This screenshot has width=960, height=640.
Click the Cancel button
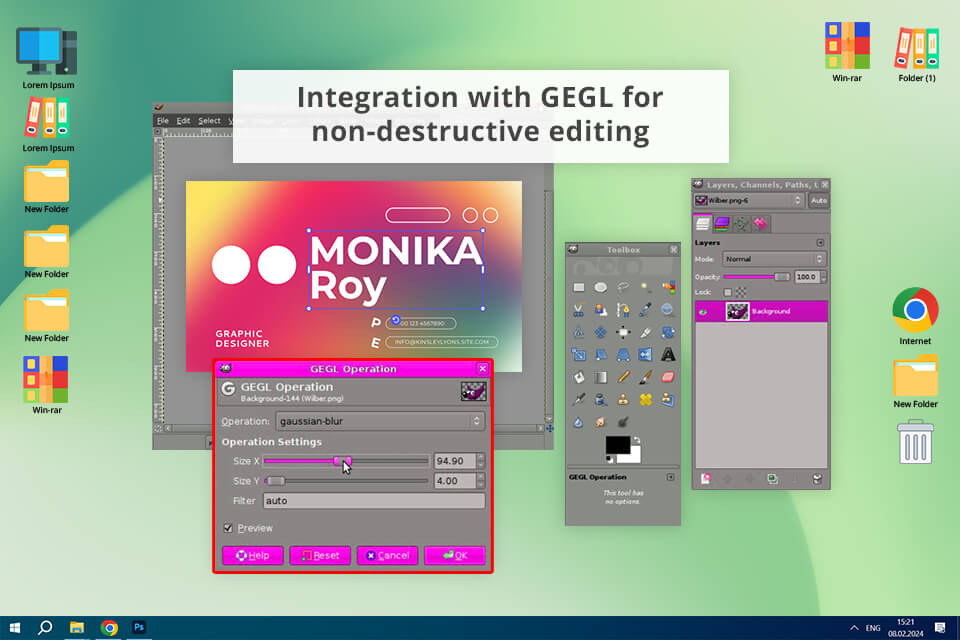click(x=388, y=555)
